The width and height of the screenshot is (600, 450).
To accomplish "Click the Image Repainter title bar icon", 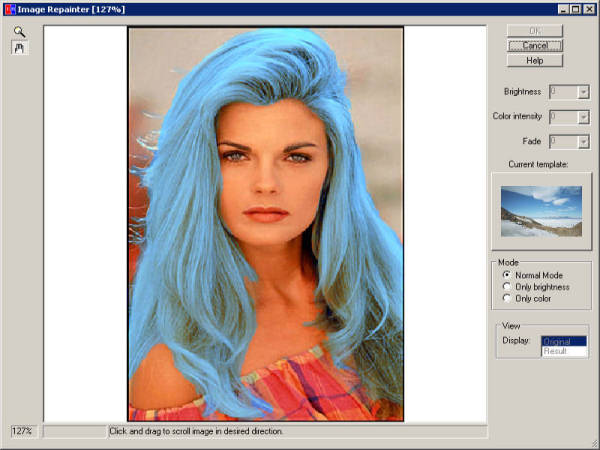I will [x=10, y=10].
